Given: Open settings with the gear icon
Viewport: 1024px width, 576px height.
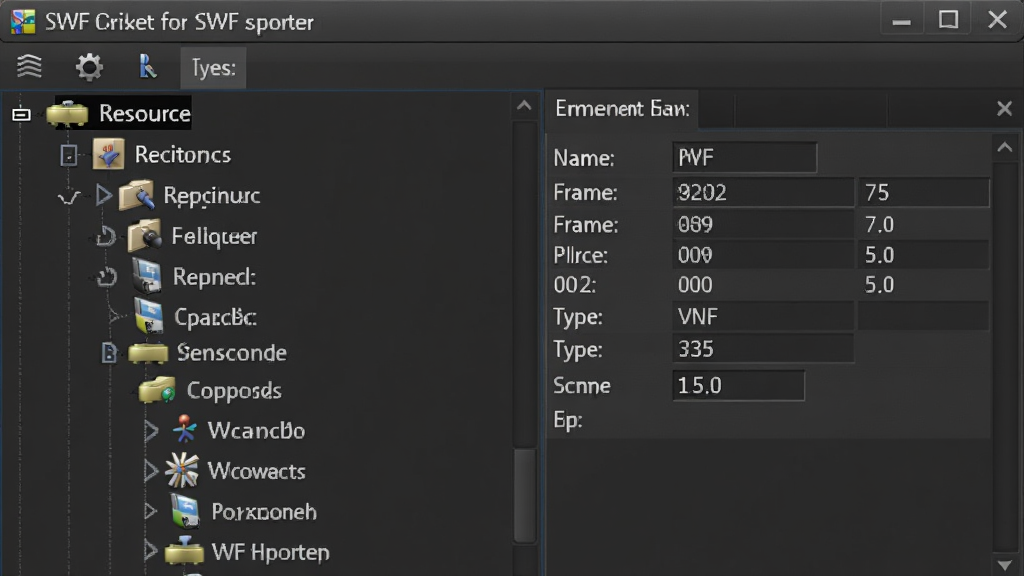Looking at the screenshot, I should [89, 67].
